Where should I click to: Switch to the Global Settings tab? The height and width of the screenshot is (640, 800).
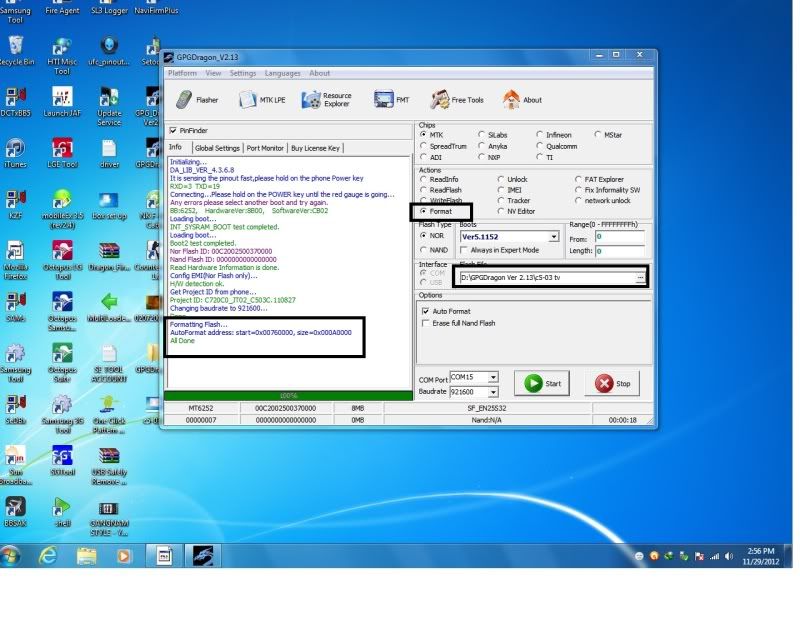217,148
